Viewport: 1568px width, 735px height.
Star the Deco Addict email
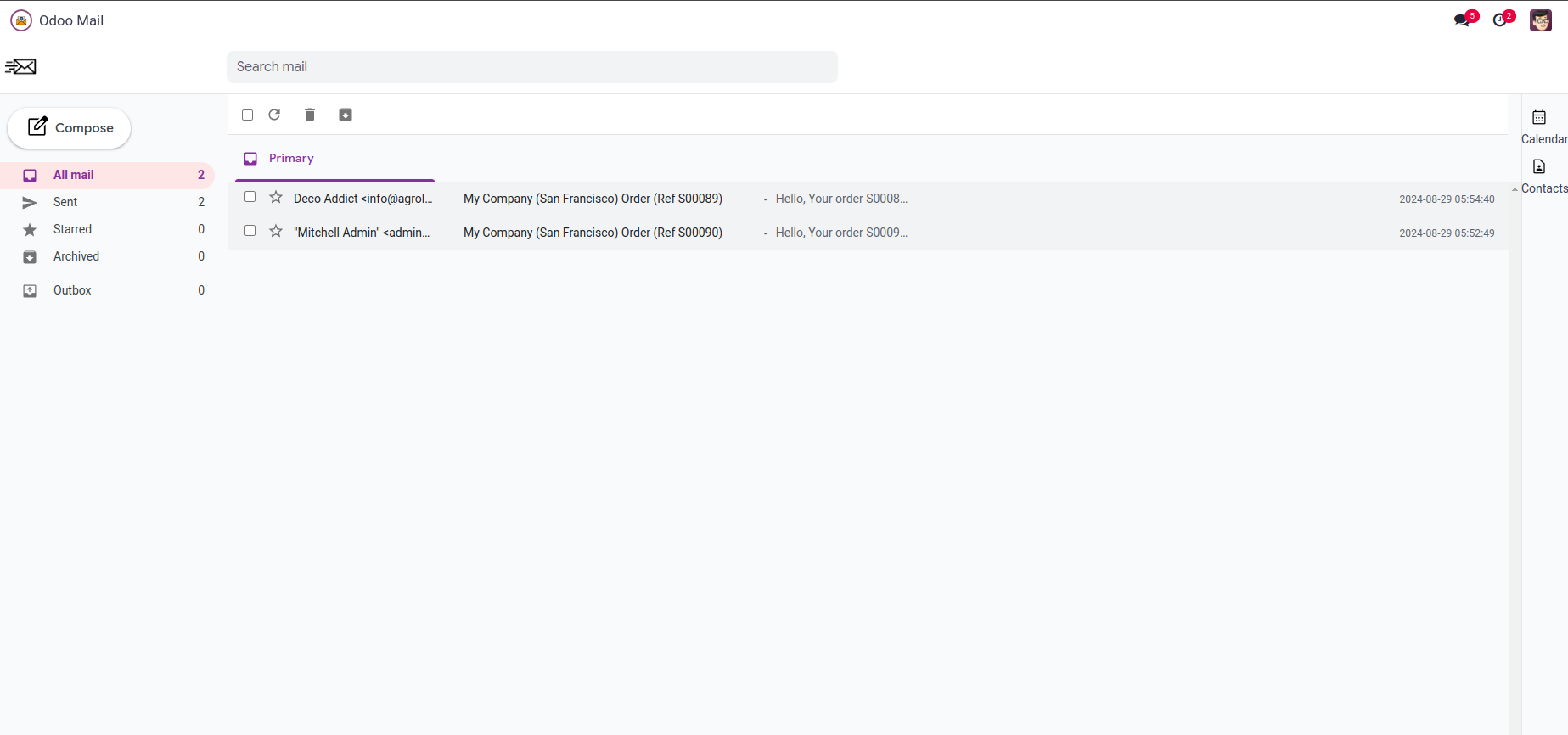(x=276, y=198)
